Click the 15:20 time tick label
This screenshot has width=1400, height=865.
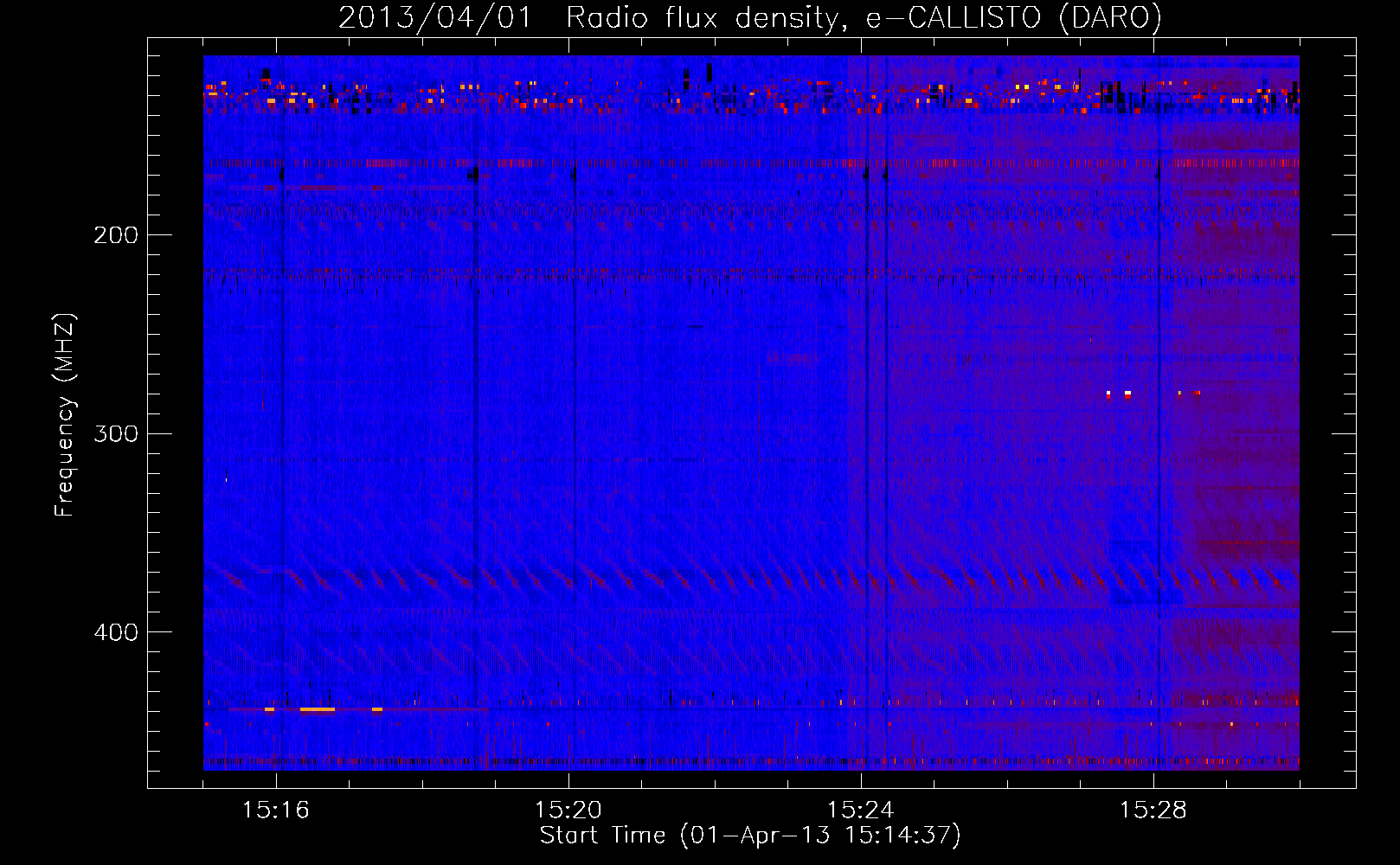pos(568,810)
